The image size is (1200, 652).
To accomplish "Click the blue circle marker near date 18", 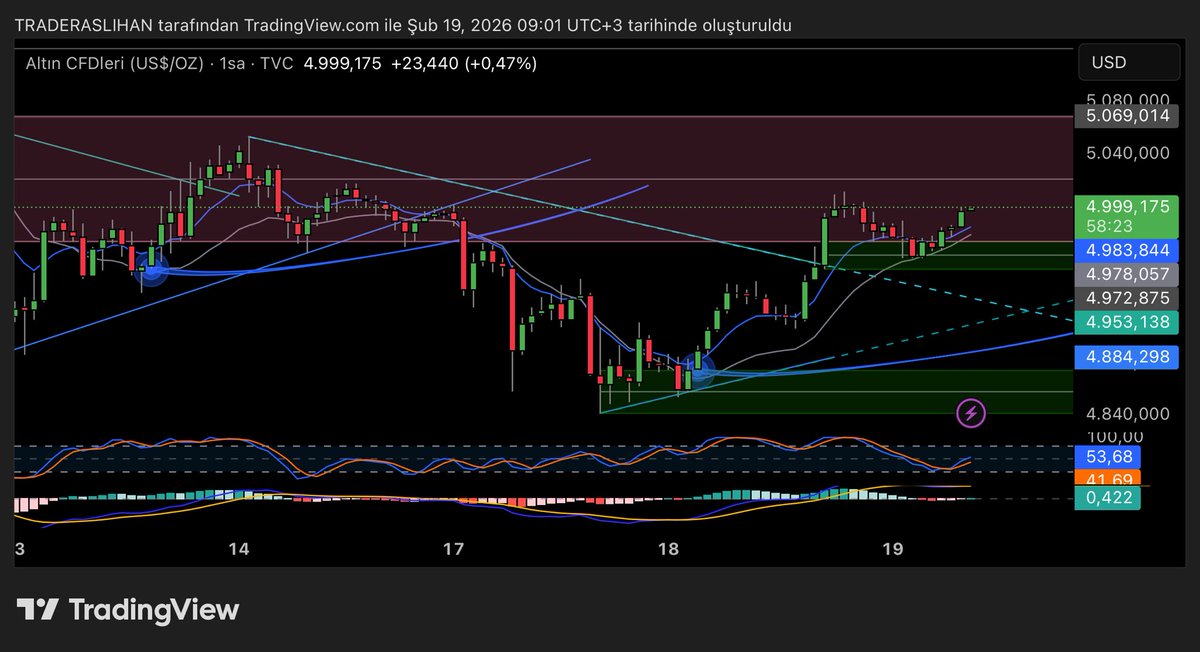I will pyautogui.click(x=700, y=369).
